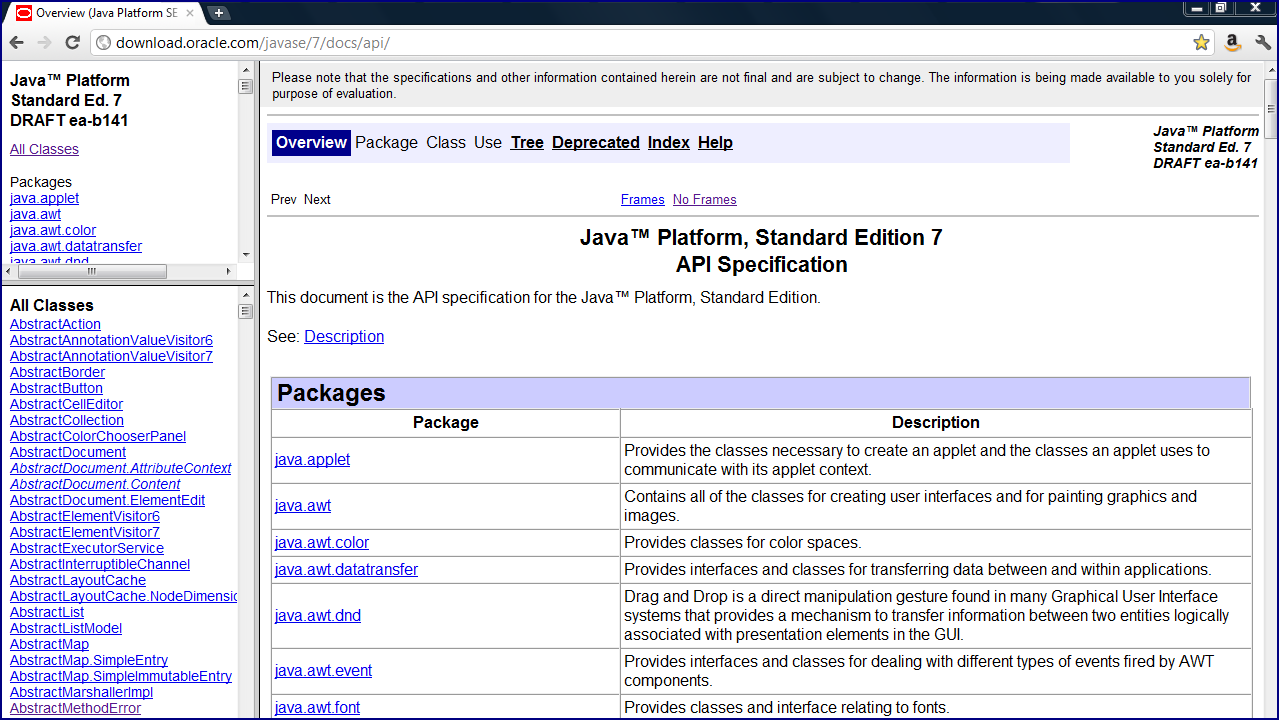Click the packages frame scroll-down arrow
This screenshot has width=1279, height=720.
coord(246,256)
